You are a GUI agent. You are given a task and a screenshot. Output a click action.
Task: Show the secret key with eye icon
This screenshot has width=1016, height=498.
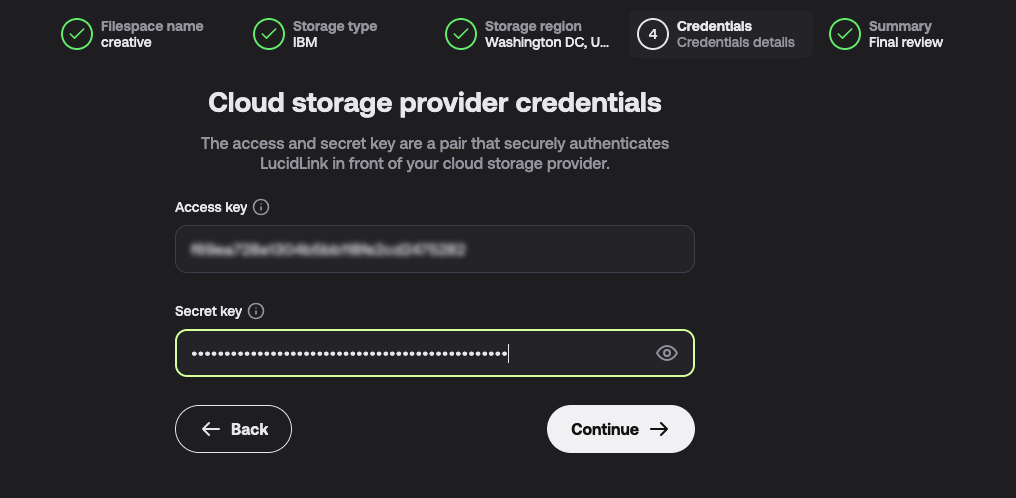click(667, 353)
